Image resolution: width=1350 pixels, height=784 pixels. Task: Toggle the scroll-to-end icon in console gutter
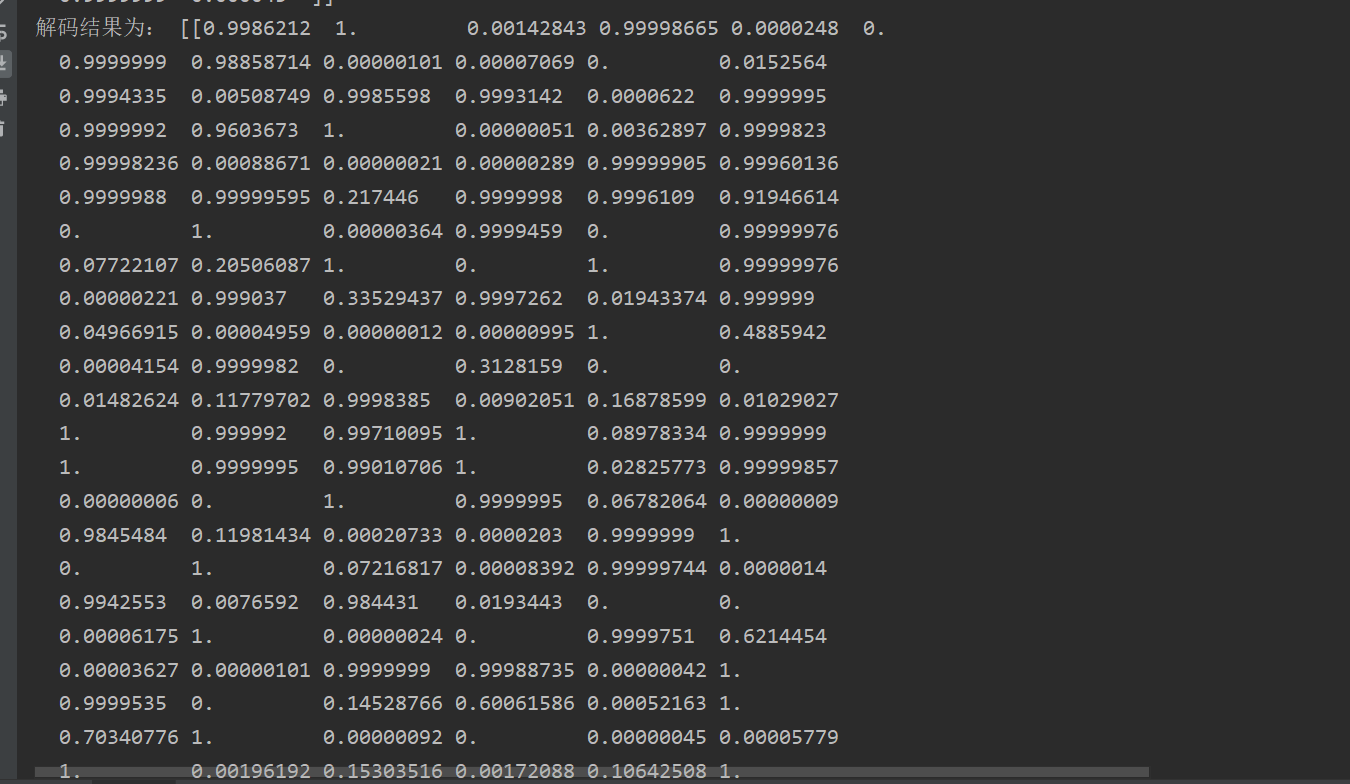(3, 63)
